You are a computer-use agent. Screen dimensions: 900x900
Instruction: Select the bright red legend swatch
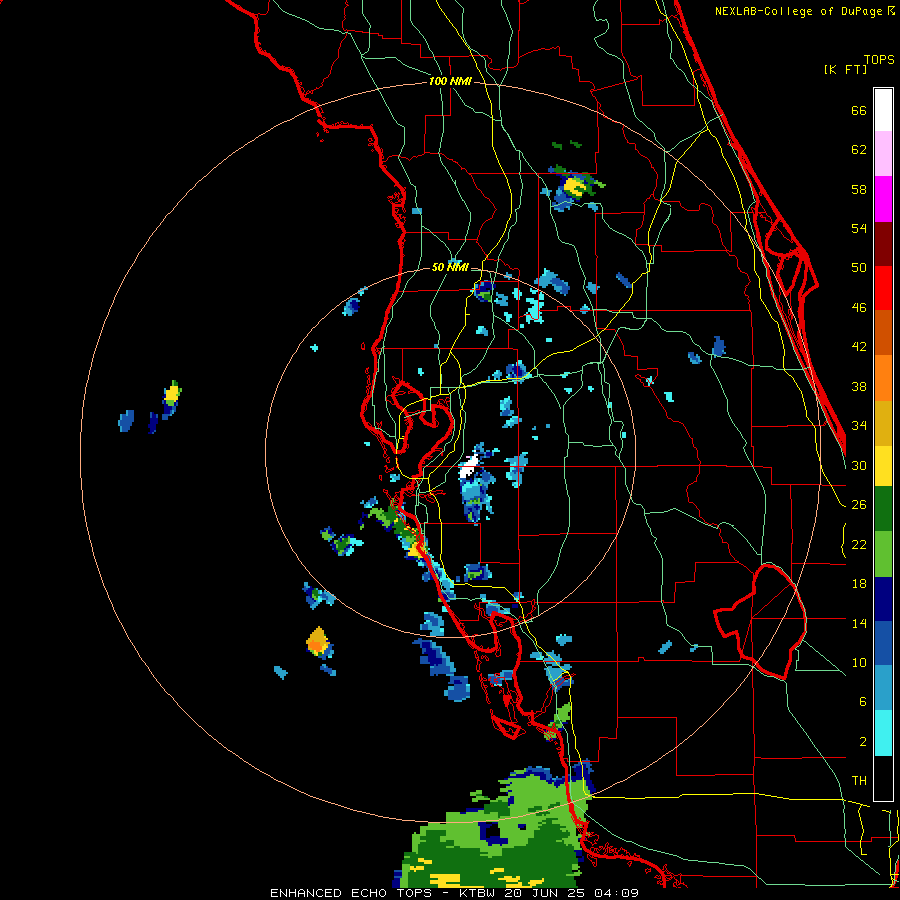click(883, 288)
